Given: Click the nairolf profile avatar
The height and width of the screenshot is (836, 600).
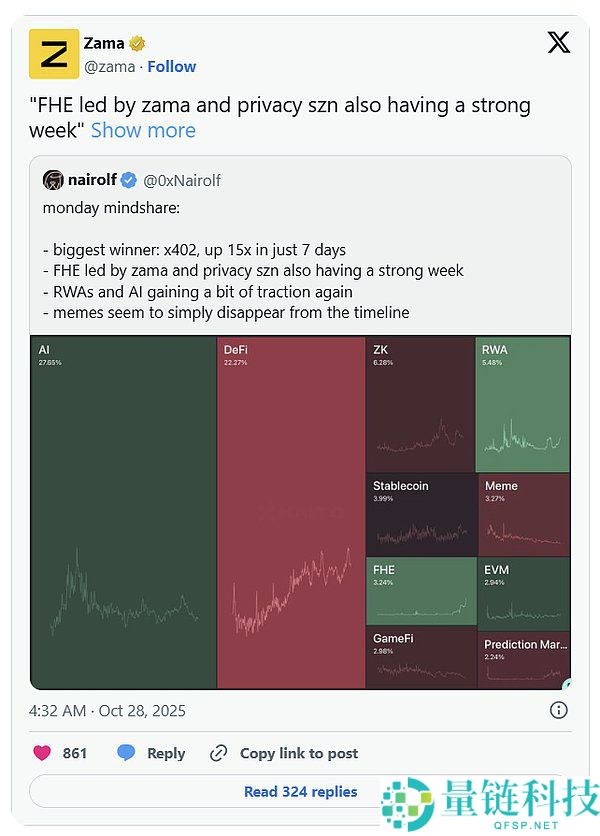Looking at the screenshot, I should click(53, 180).
